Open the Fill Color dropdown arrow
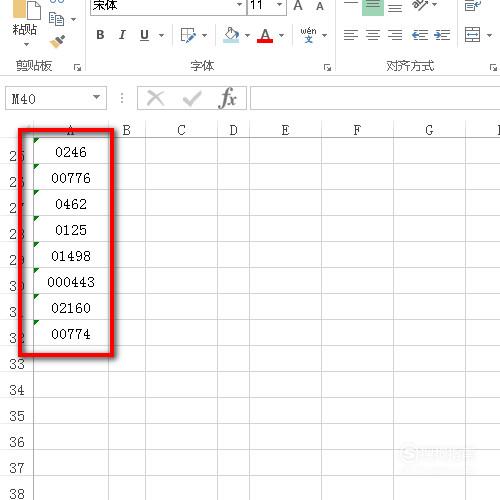Screen dimensions: 500x500 pyautogui.click(x=247, y=35)
